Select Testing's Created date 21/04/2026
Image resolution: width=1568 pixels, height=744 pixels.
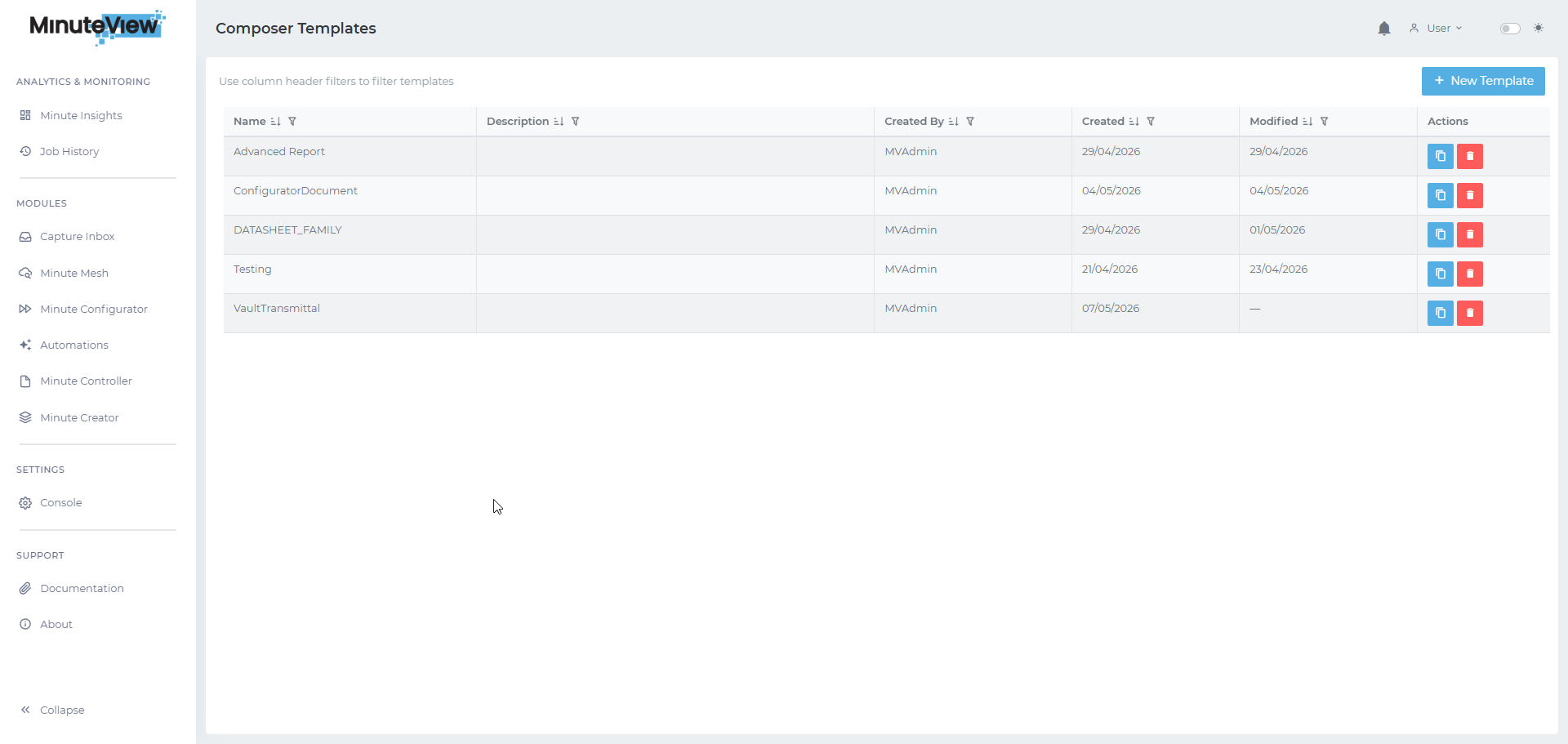click(x=1110, y=269)
